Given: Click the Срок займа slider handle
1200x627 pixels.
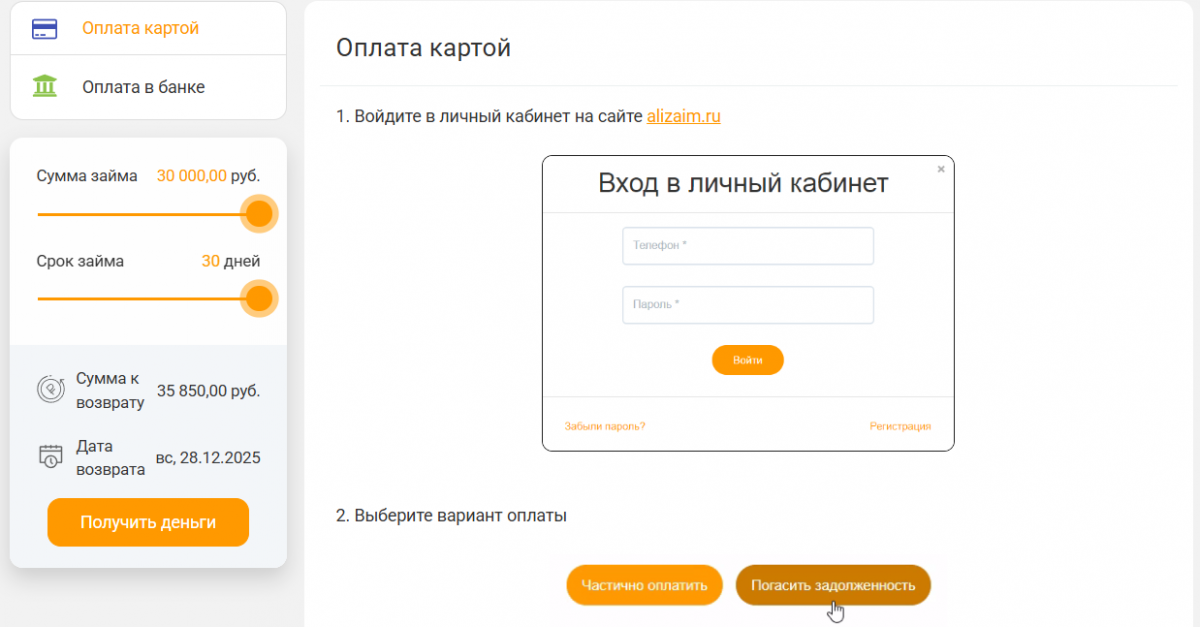Looking at the screenshot, I should pos(259,298).
